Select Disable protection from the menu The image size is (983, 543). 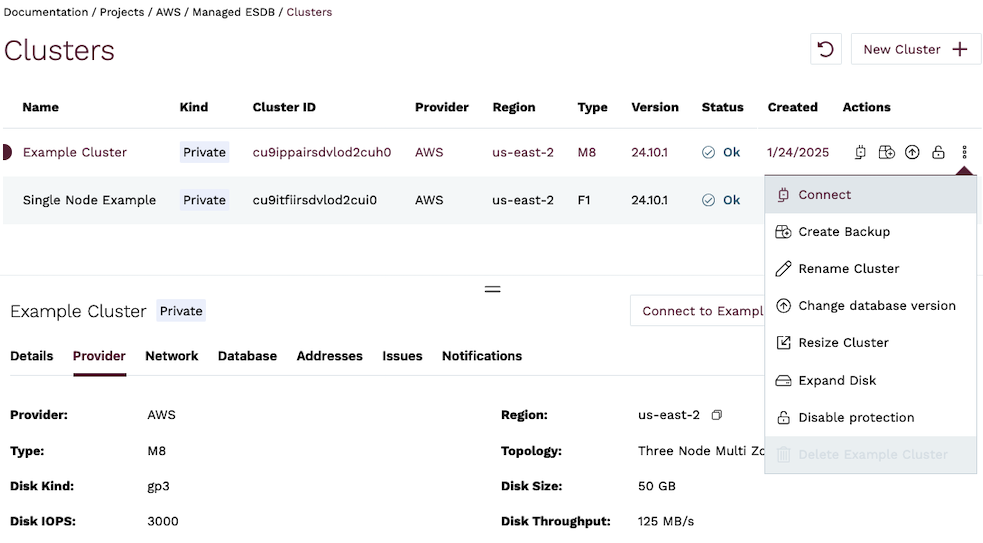click(x=856, y=417)
